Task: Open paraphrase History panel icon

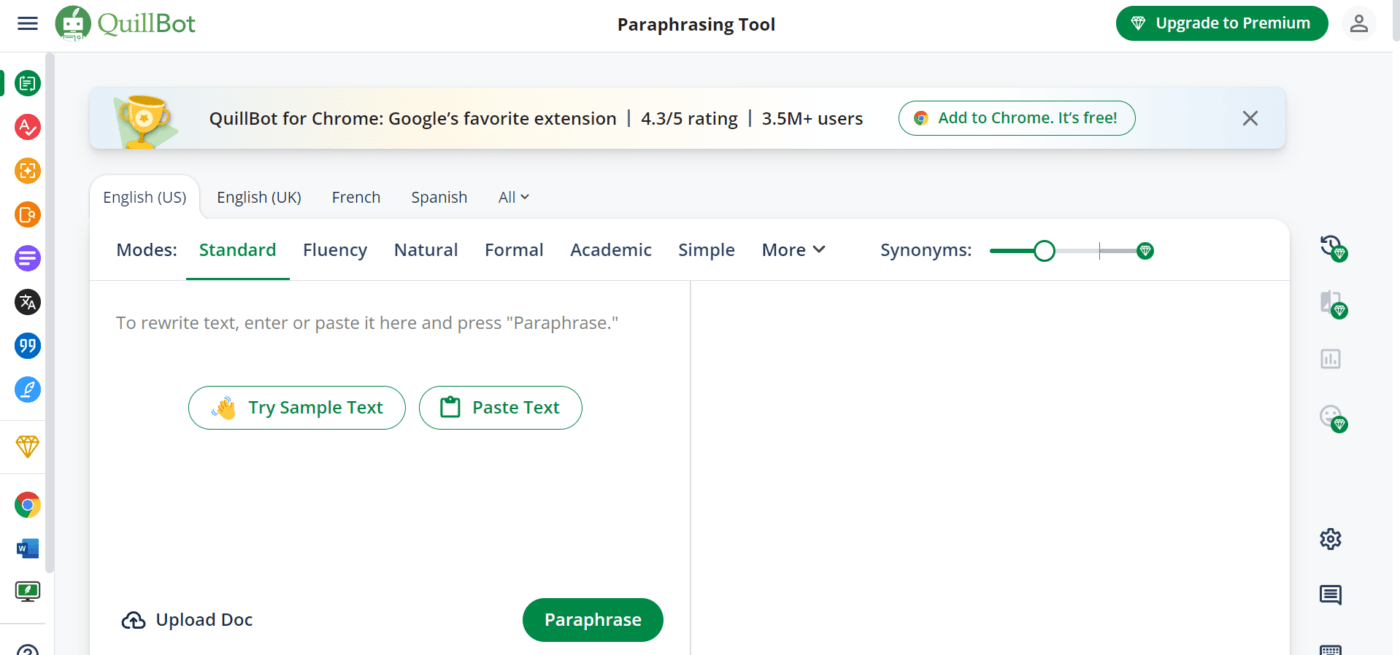Action: click(x=1333, y=247)
